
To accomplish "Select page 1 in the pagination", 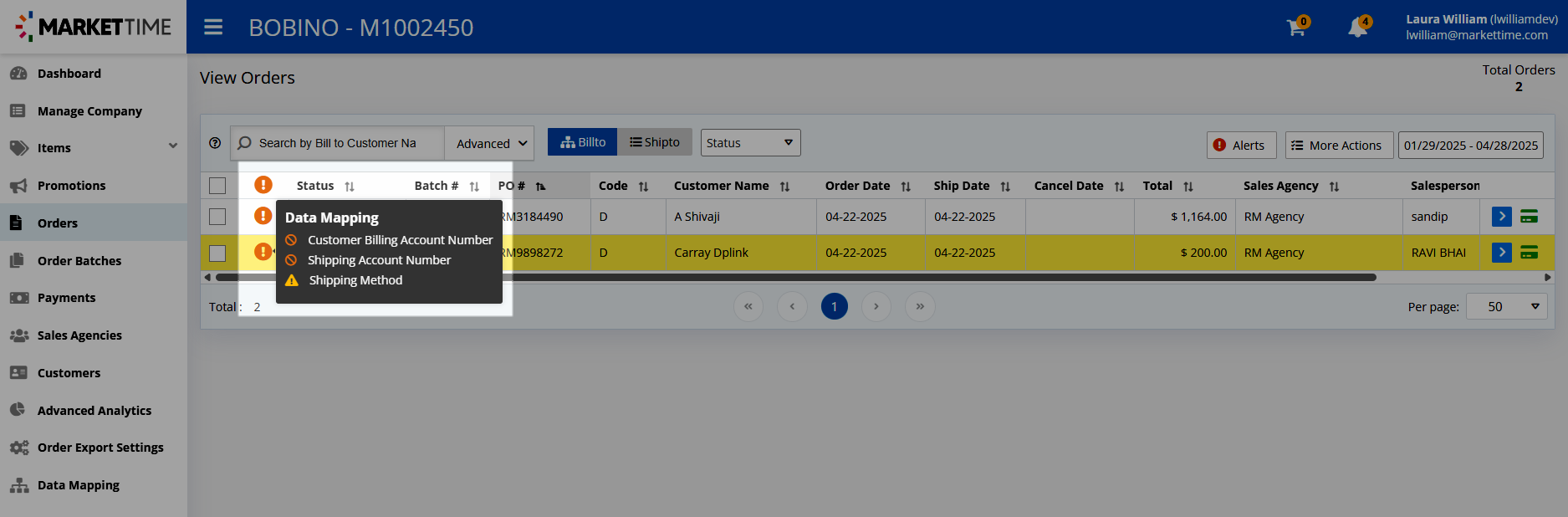I will point(835,307).
